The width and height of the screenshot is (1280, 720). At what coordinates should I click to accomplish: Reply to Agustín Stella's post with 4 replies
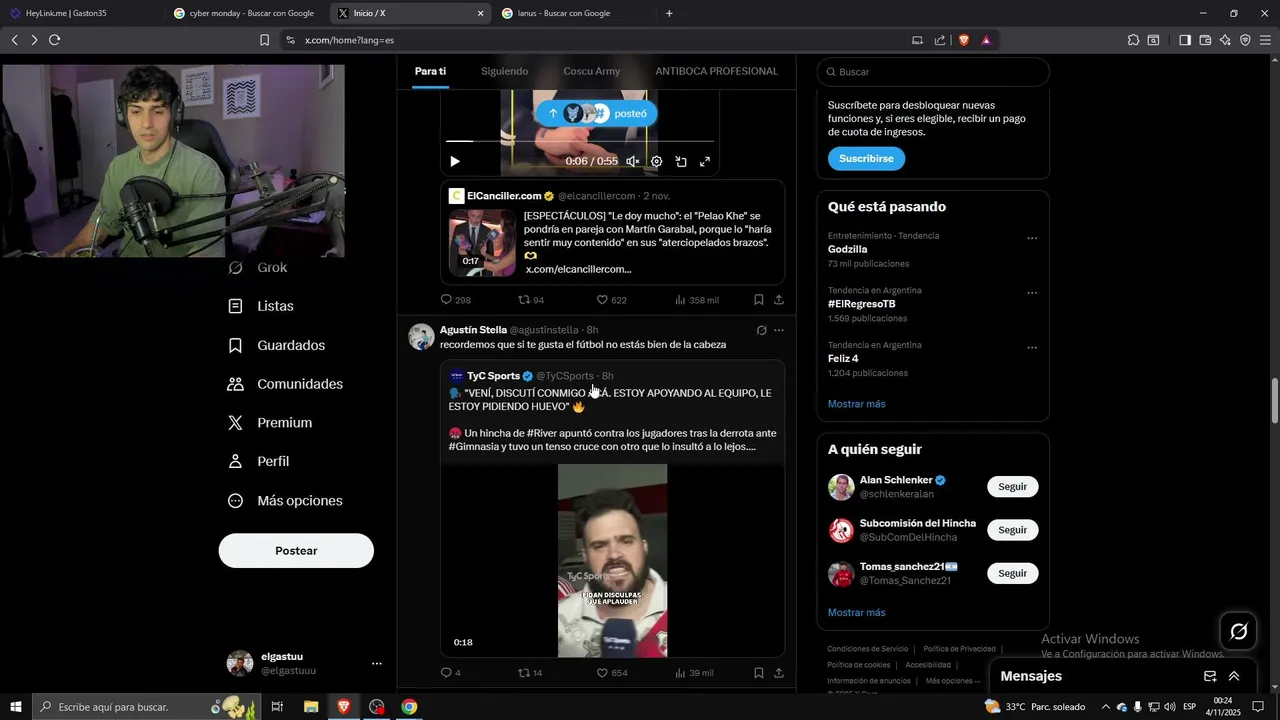pyautogui.click(x=451, y=673)
